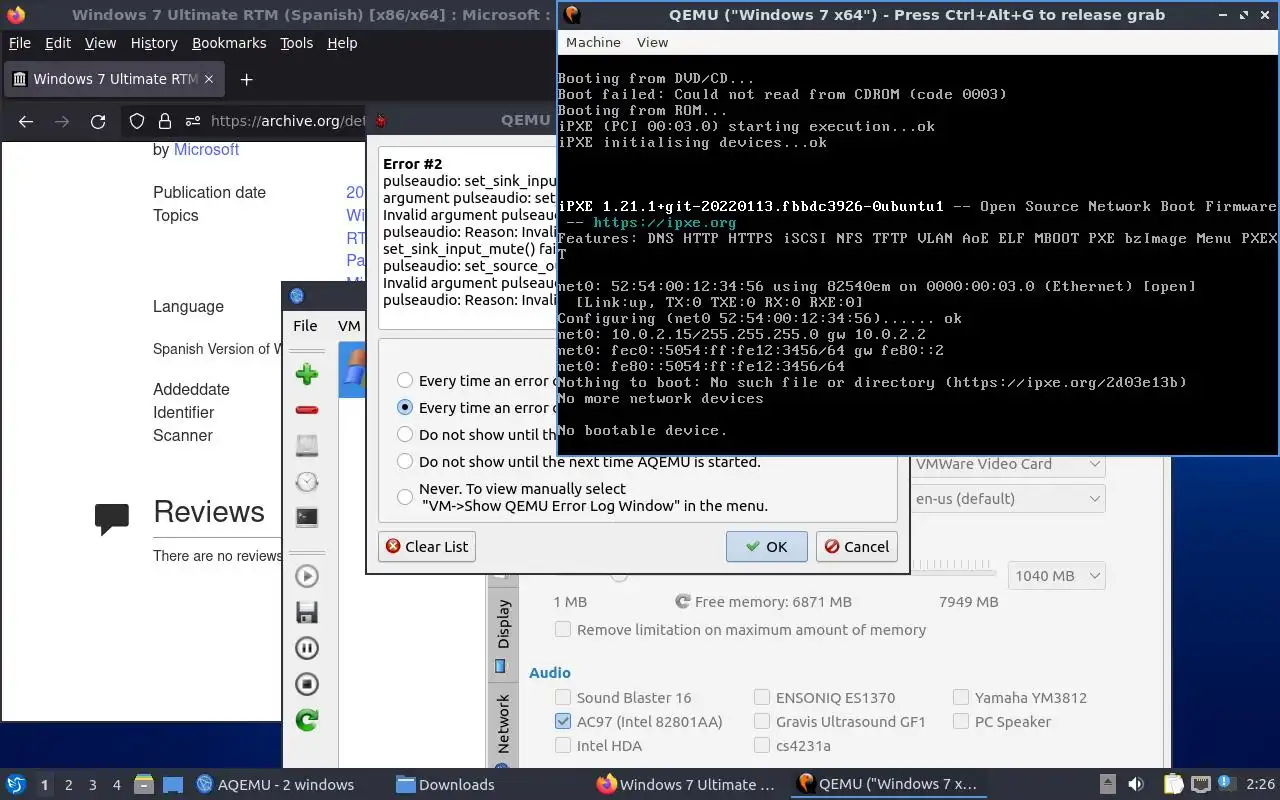Viewport: 1280px width, 800px height.
Task: Select the second 'Every time an error' radio option
Action: [x=405, y=407]
